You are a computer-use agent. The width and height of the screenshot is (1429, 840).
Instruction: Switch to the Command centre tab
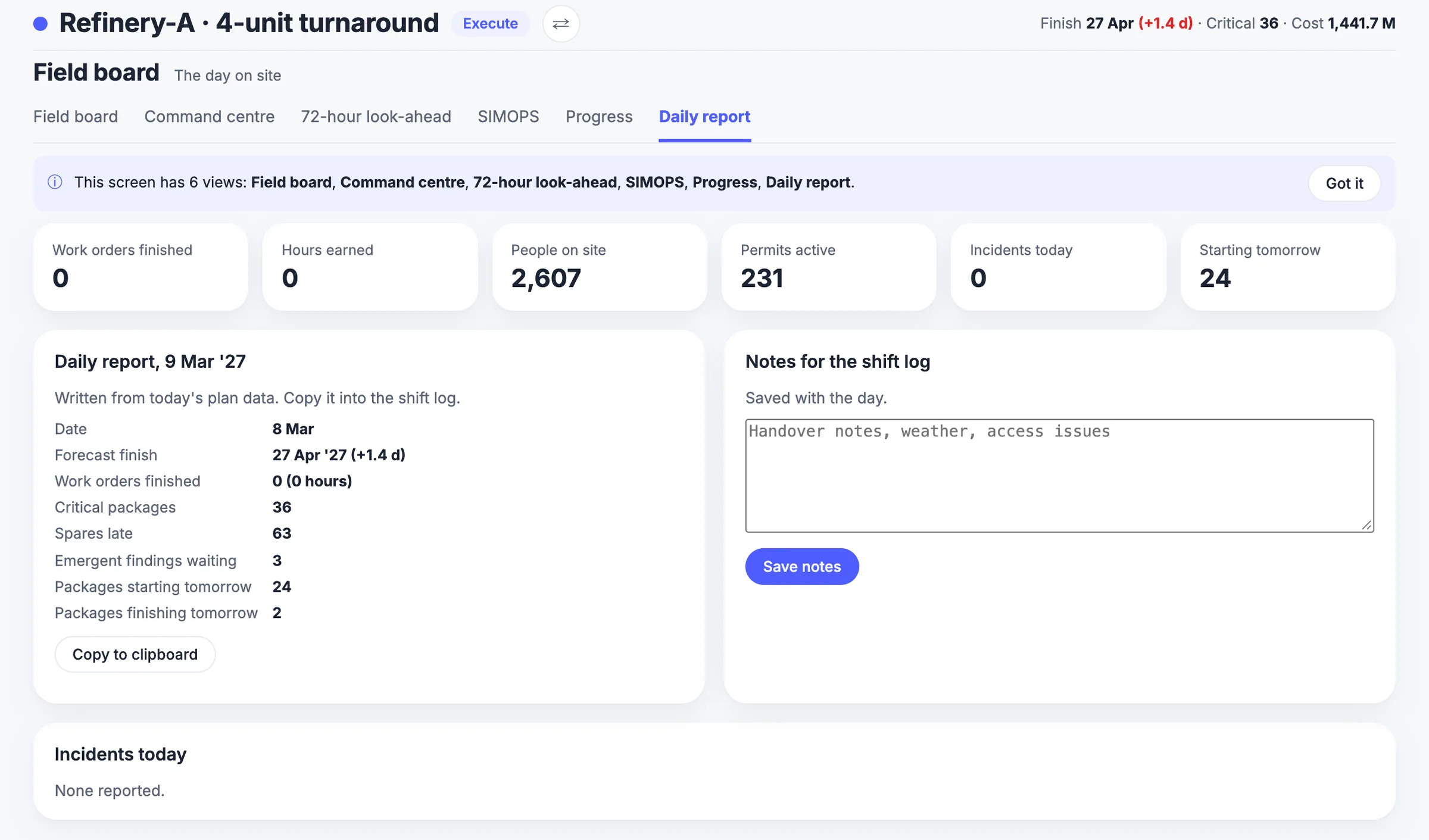pyautogui.click(x=209, y=117)
